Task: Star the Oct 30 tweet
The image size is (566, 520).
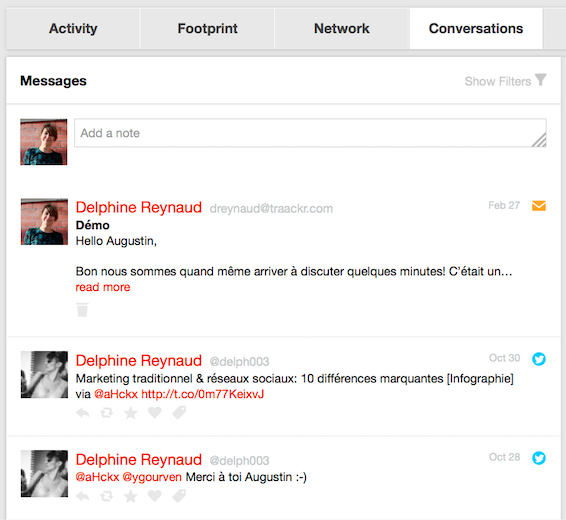Action: click(131, 412)
